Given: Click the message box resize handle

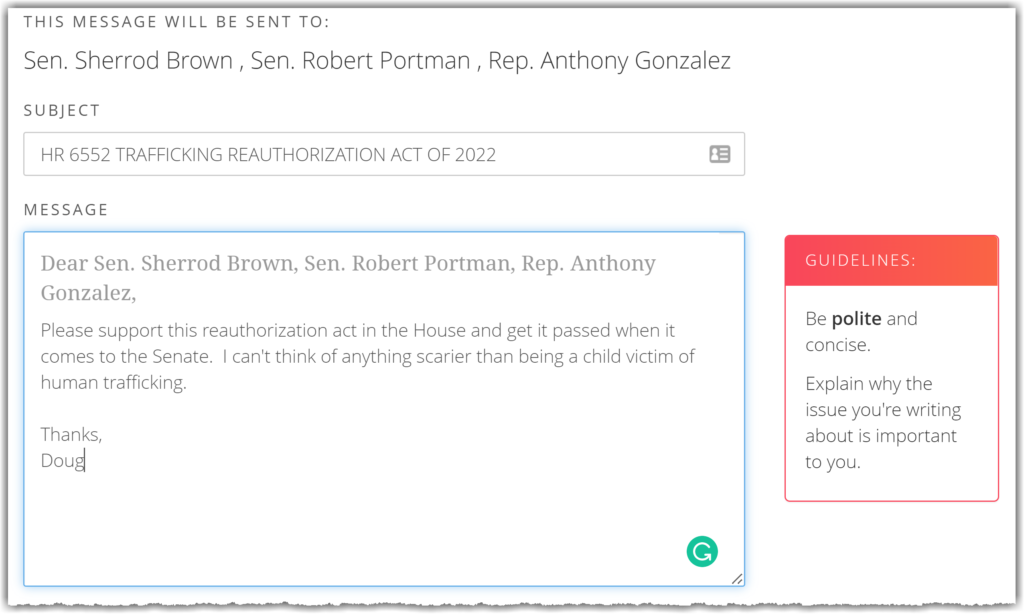Looking at the screenshot, I should click(736, 578).
